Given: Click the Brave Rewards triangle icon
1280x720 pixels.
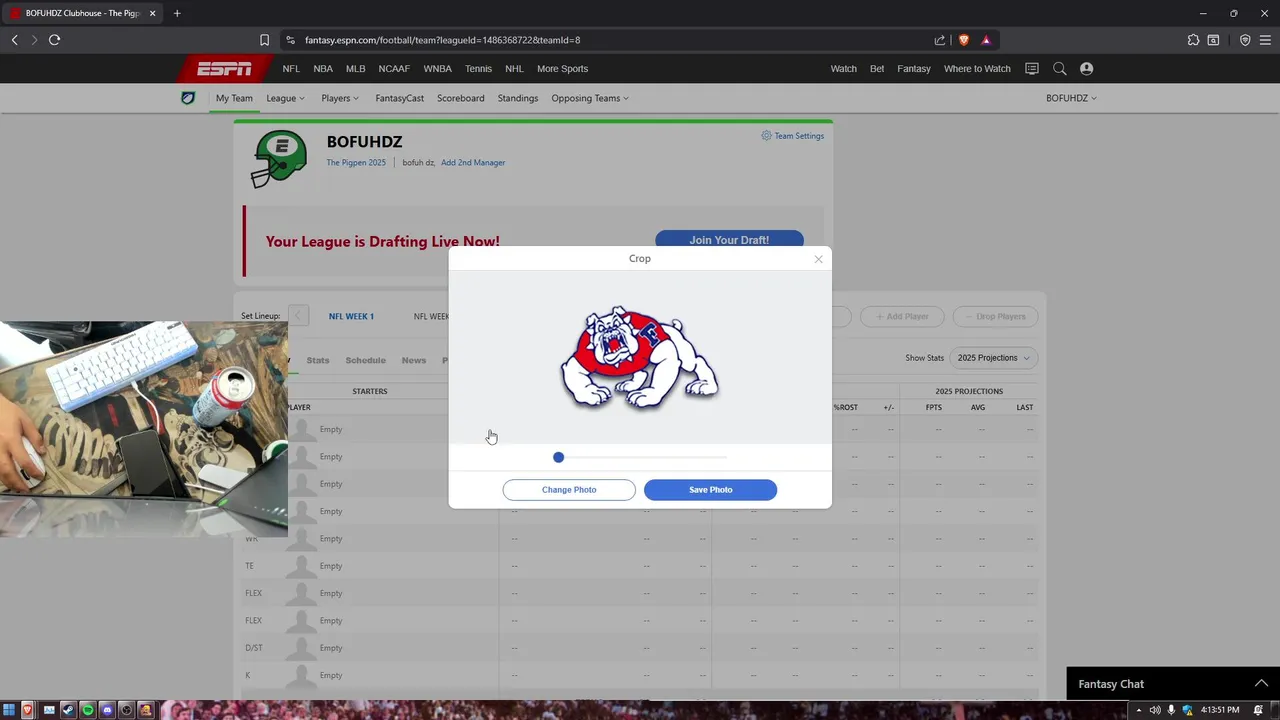Looking at the screenshot, I should point(986,40).
